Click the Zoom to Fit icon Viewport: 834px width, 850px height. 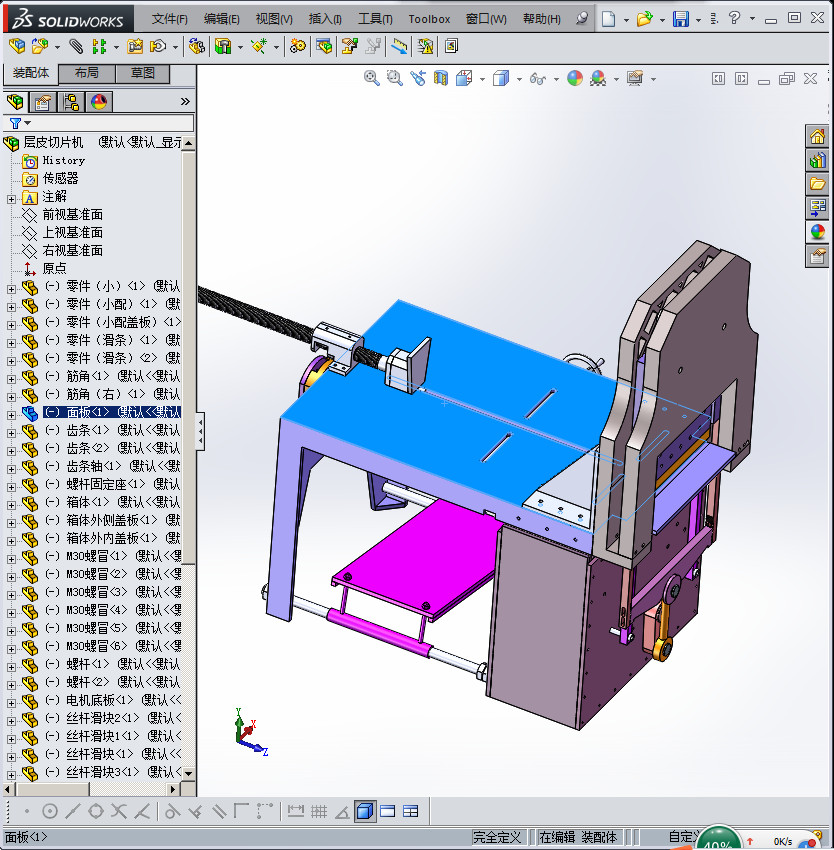point(371,79)
